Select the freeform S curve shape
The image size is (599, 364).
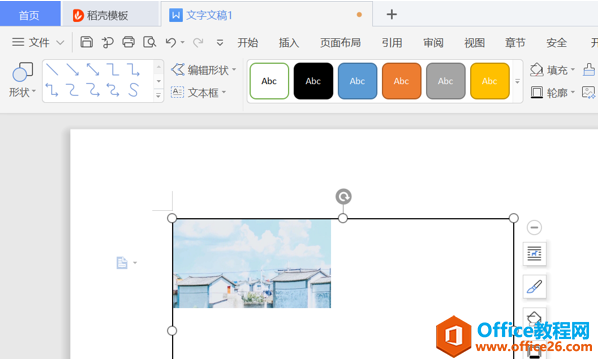pyautogui.click(x=133, y=90)
